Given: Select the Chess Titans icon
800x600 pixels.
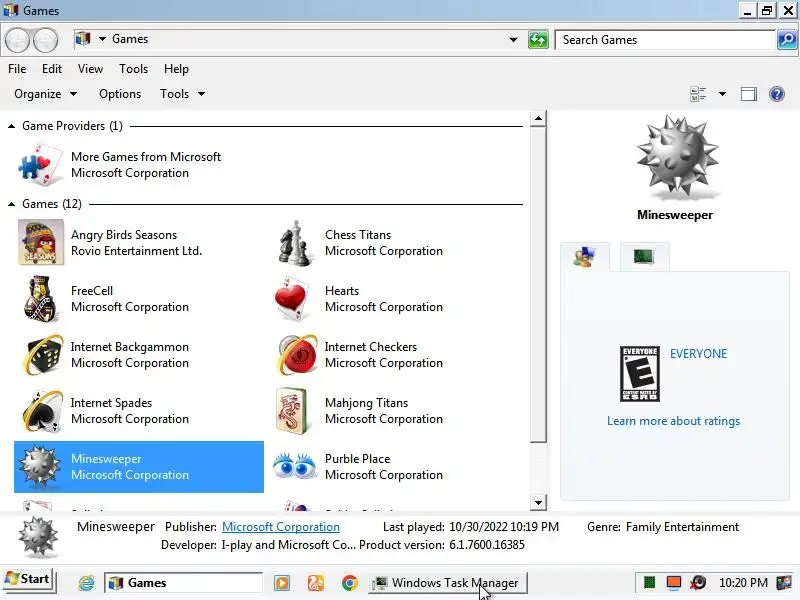Looking at the screenshot, I should tap(295, 243).
